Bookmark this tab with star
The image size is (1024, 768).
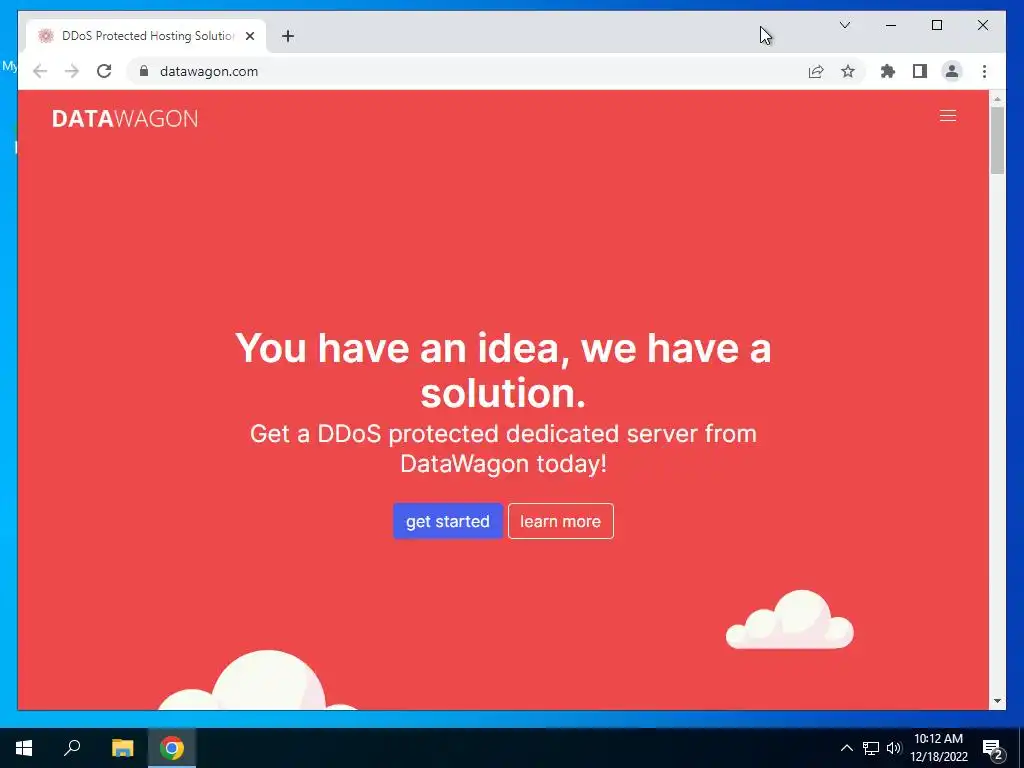[x=848, y=71]
